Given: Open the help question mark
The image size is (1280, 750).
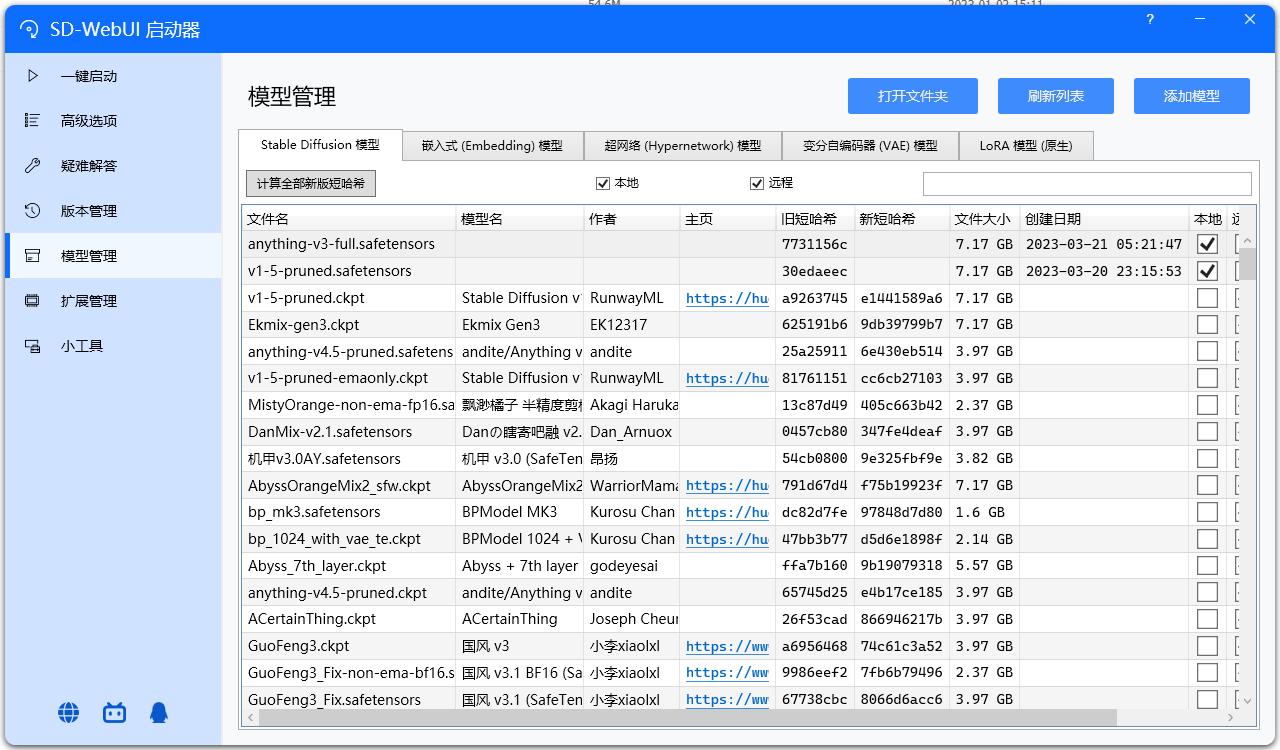Looking at the screenshot, I should pos(1149,19).
